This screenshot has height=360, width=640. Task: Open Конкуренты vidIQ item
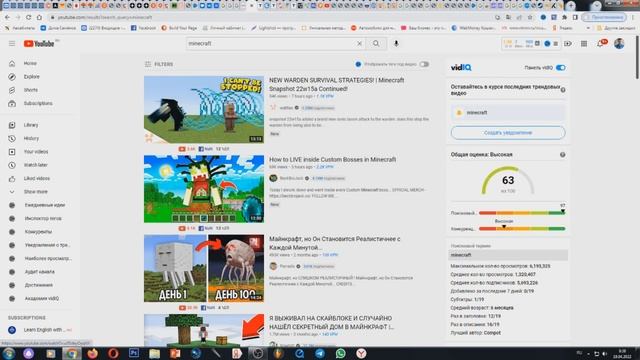click(38, 232)
